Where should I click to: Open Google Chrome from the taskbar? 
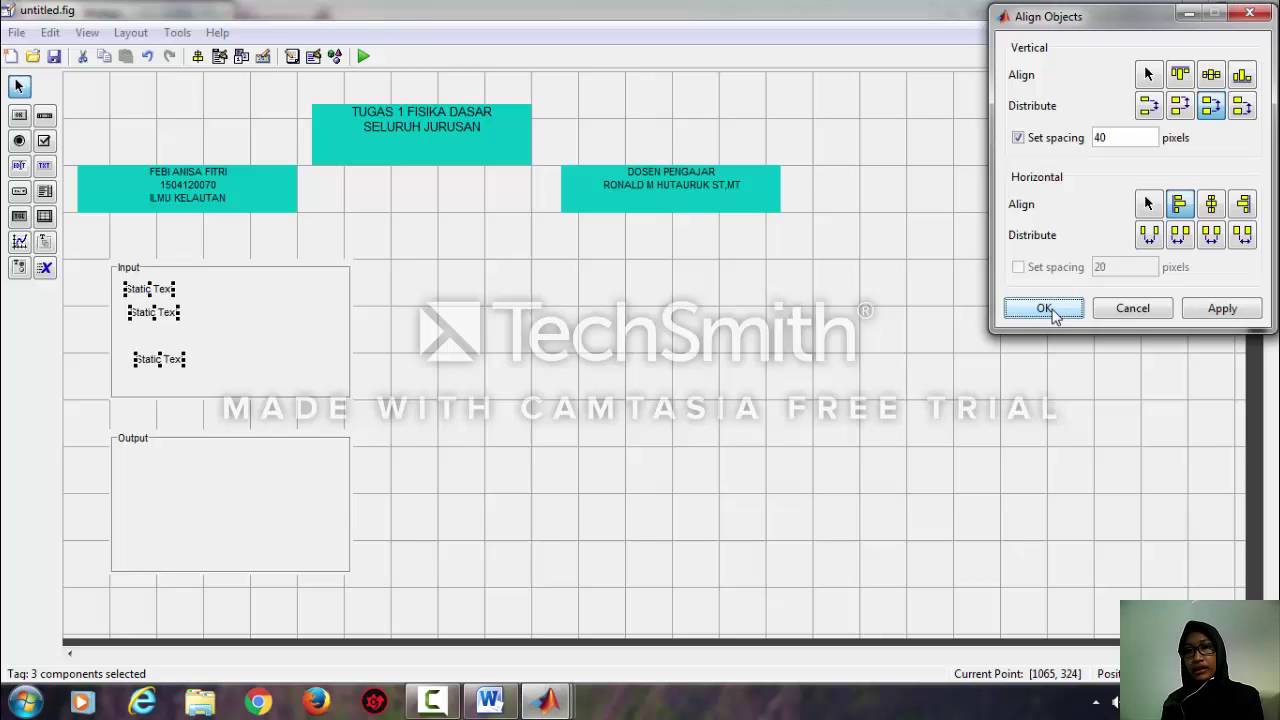click(258, 702)
